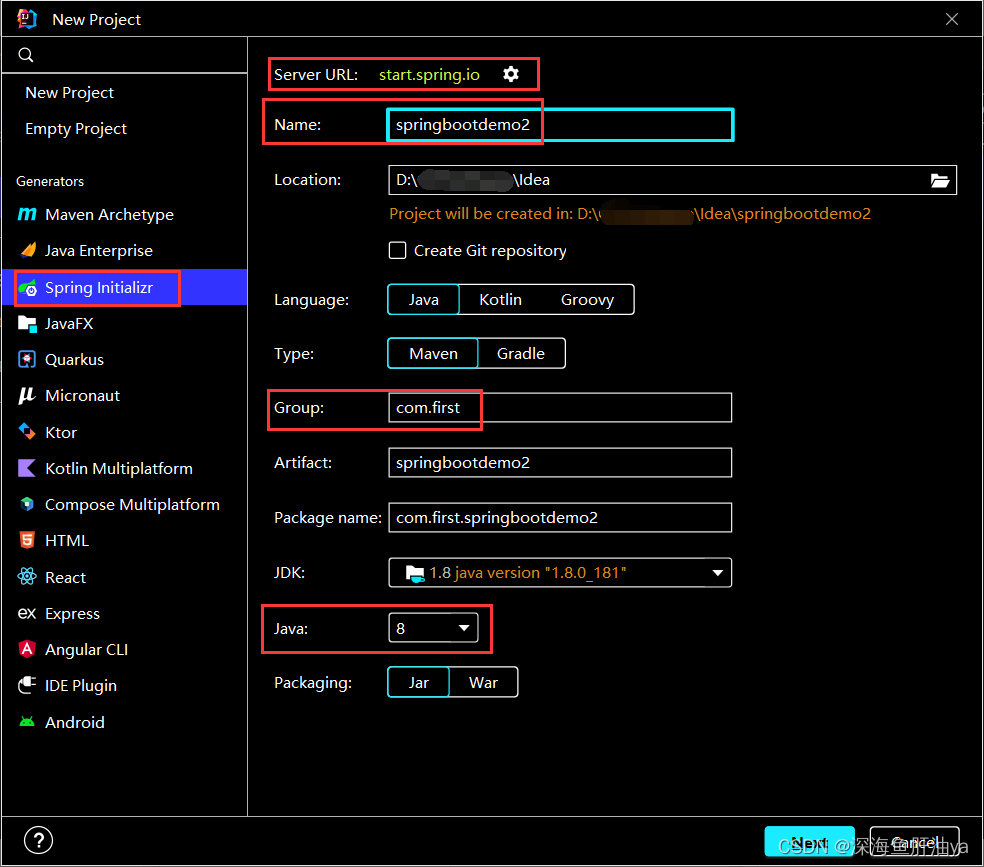The width and height of the screenshot is (984, 867).
Task: Click the start.spring.io link
Action: click(429, 75)
